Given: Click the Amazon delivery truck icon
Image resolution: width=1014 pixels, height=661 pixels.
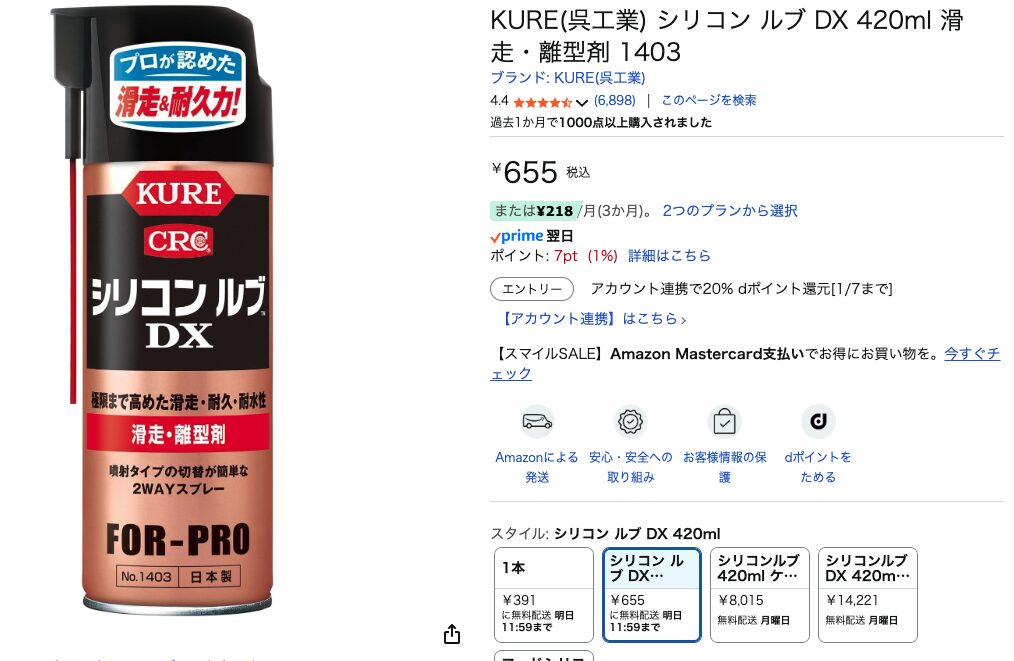Looking at the screenshot, I should (x=537, y=422).
